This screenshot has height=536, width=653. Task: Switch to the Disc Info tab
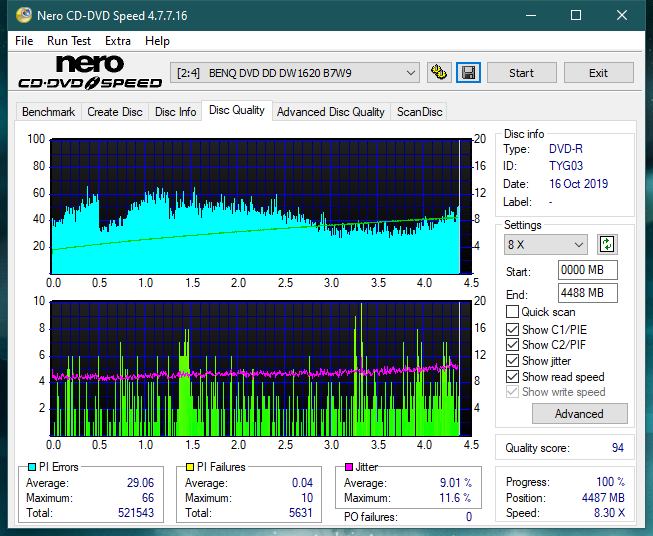175,112
